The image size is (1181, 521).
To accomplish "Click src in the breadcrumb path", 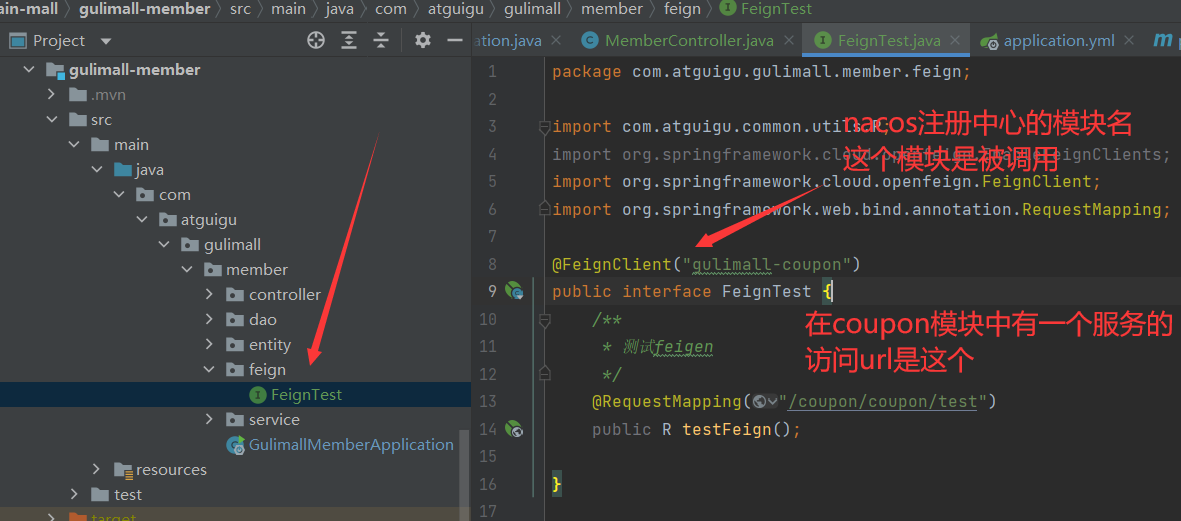I will (x=240, y=9).
